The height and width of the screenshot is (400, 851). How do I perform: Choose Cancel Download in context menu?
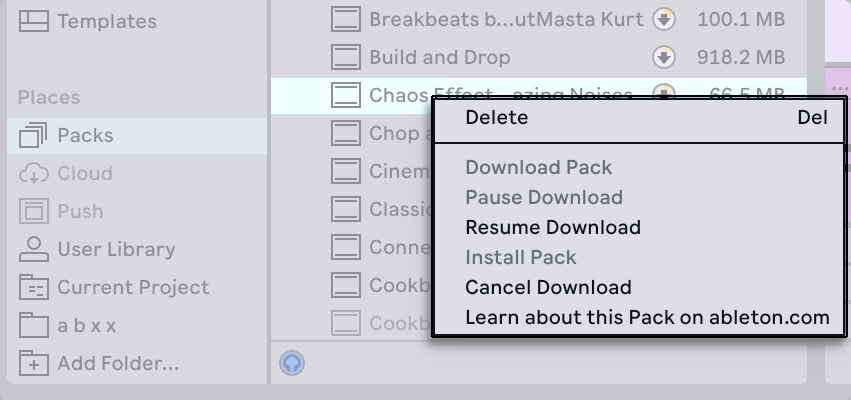click(548, 287)
